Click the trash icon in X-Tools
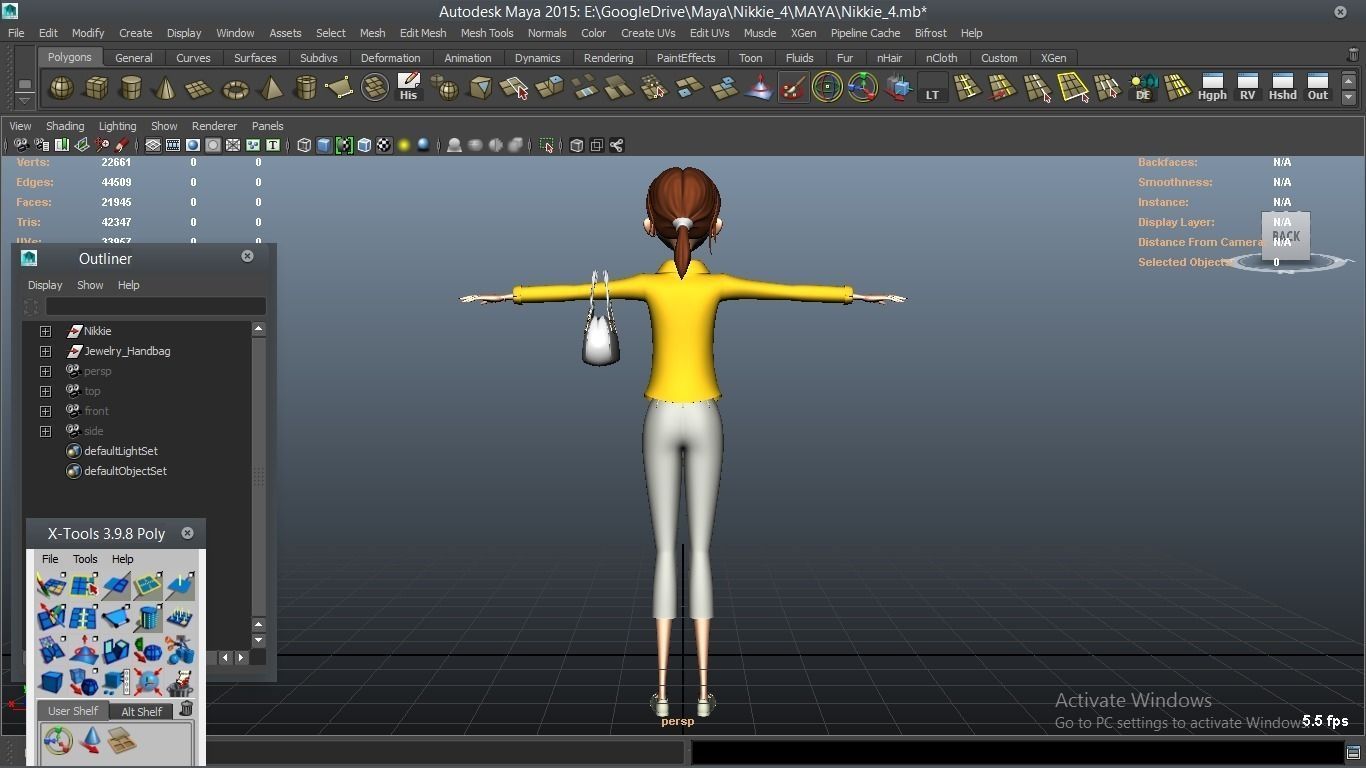The height and width of the screenshot is (768, 1366). 186,709
